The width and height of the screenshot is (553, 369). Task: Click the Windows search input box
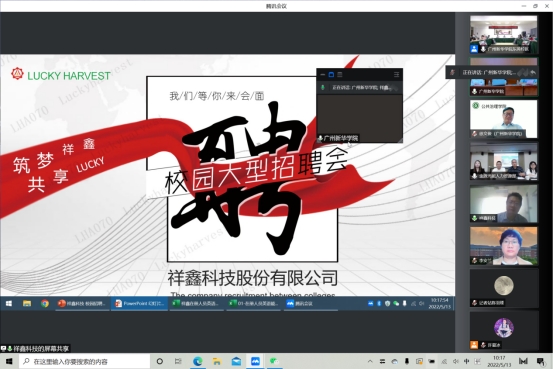(85, 361)
